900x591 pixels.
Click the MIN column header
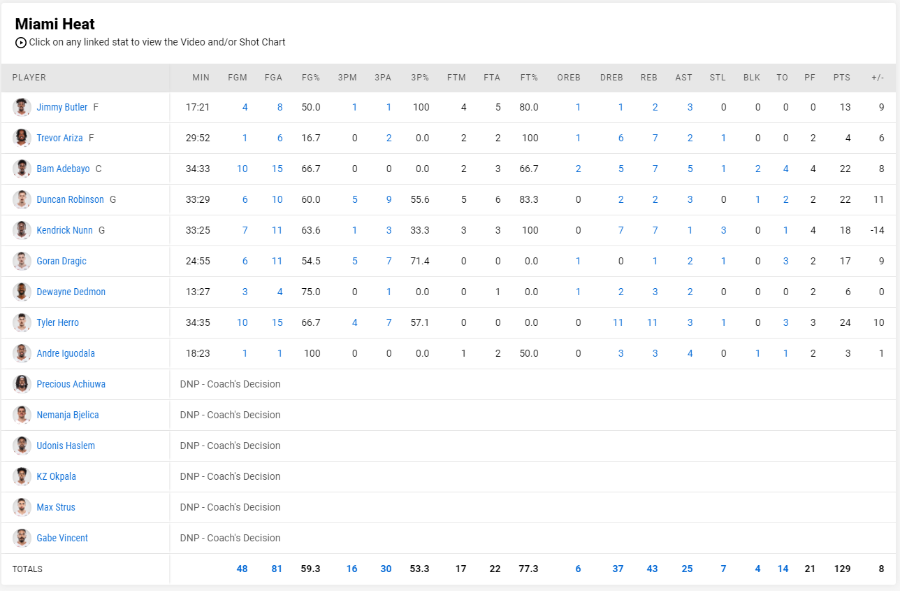tap(201, 77)
